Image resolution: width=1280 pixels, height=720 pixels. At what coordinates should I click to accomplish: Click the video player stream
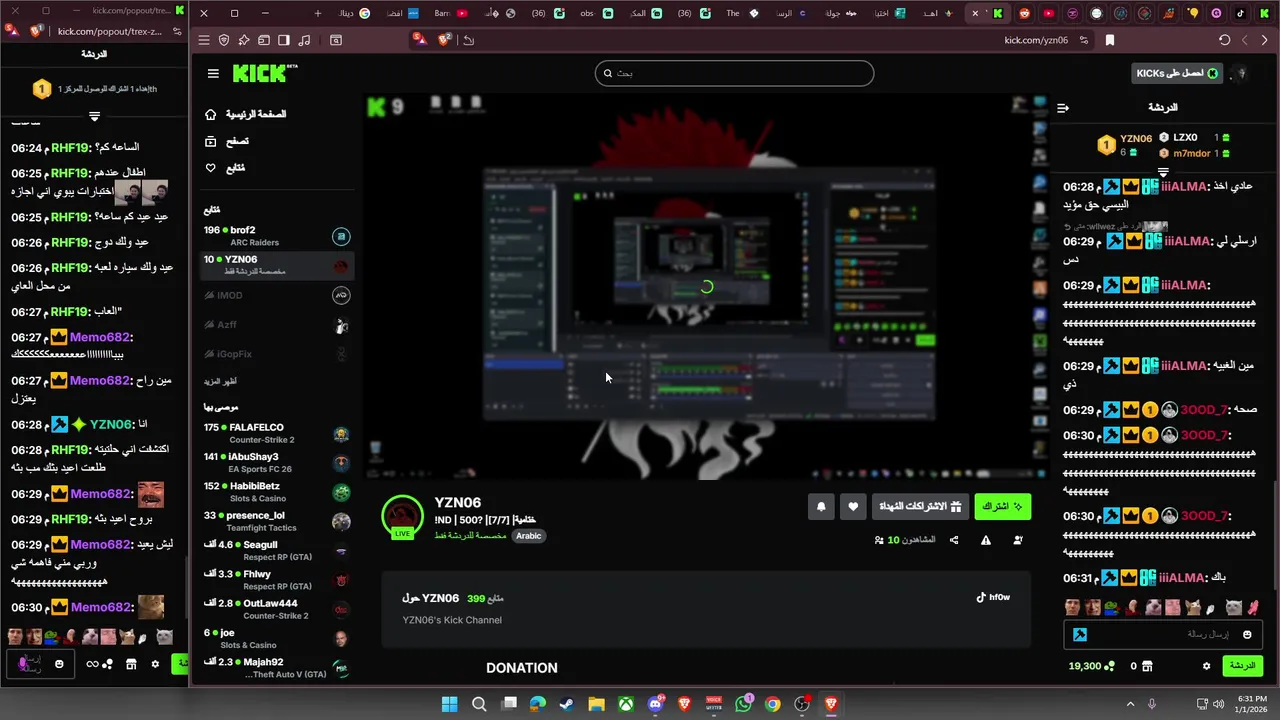[708, 287]
